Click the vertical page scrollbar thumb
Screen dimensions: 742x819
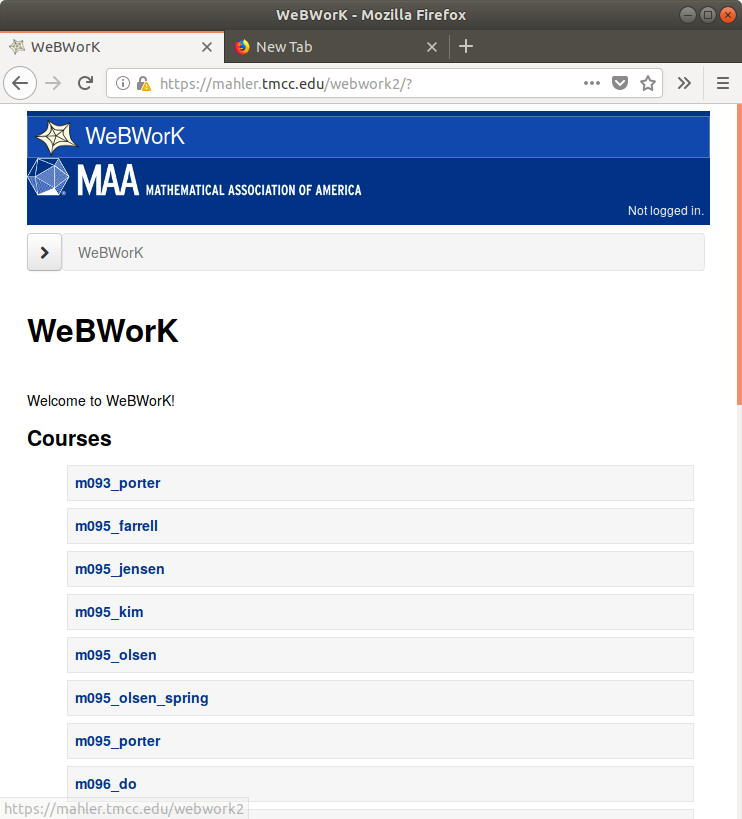pyautogui.click(x=739, y=254)
